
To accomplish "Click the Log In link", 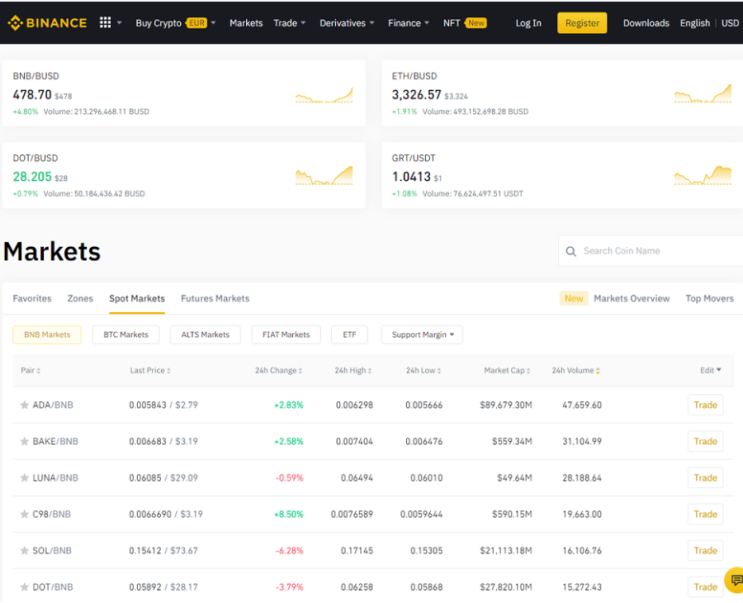I will (x=528, y=23).
